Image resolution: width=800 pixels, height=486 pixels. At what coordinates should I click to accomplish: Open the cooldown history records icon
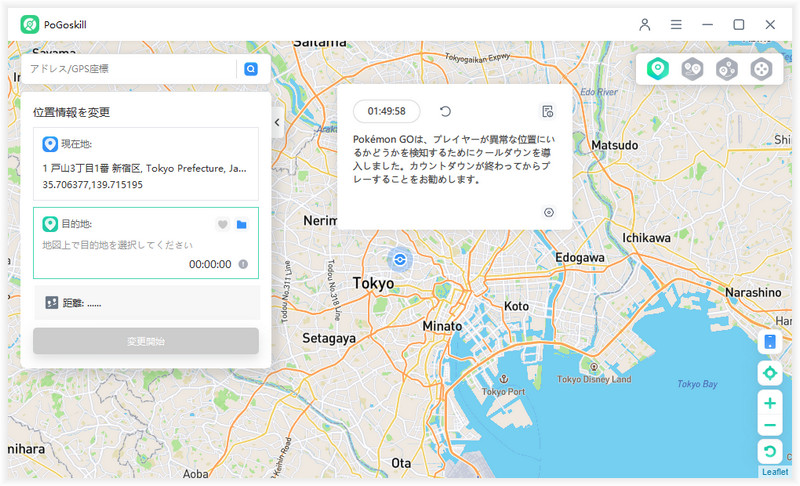547,111
